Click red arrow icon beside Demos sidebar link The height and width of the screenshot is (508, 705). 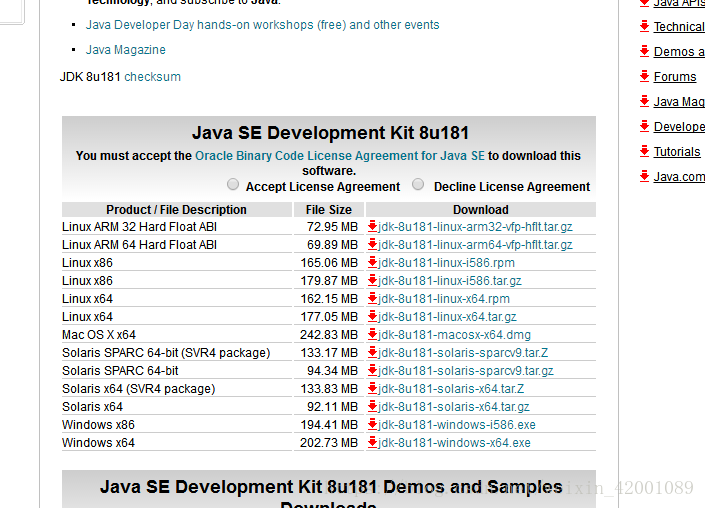coord(644,51)
